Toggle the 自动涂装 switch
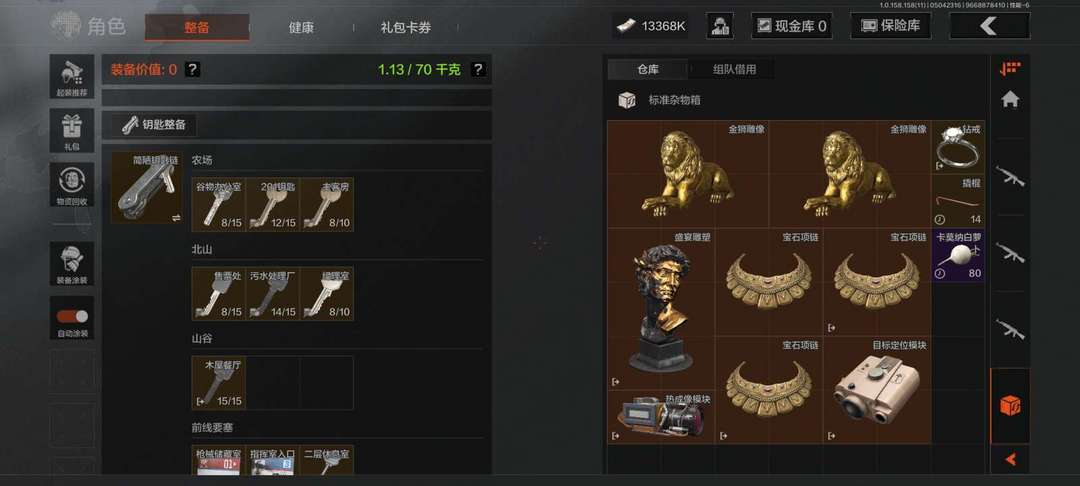Image resolution: width=1080 pixels, height=486 pixels. pyautogui.click(x=72, y=317)
